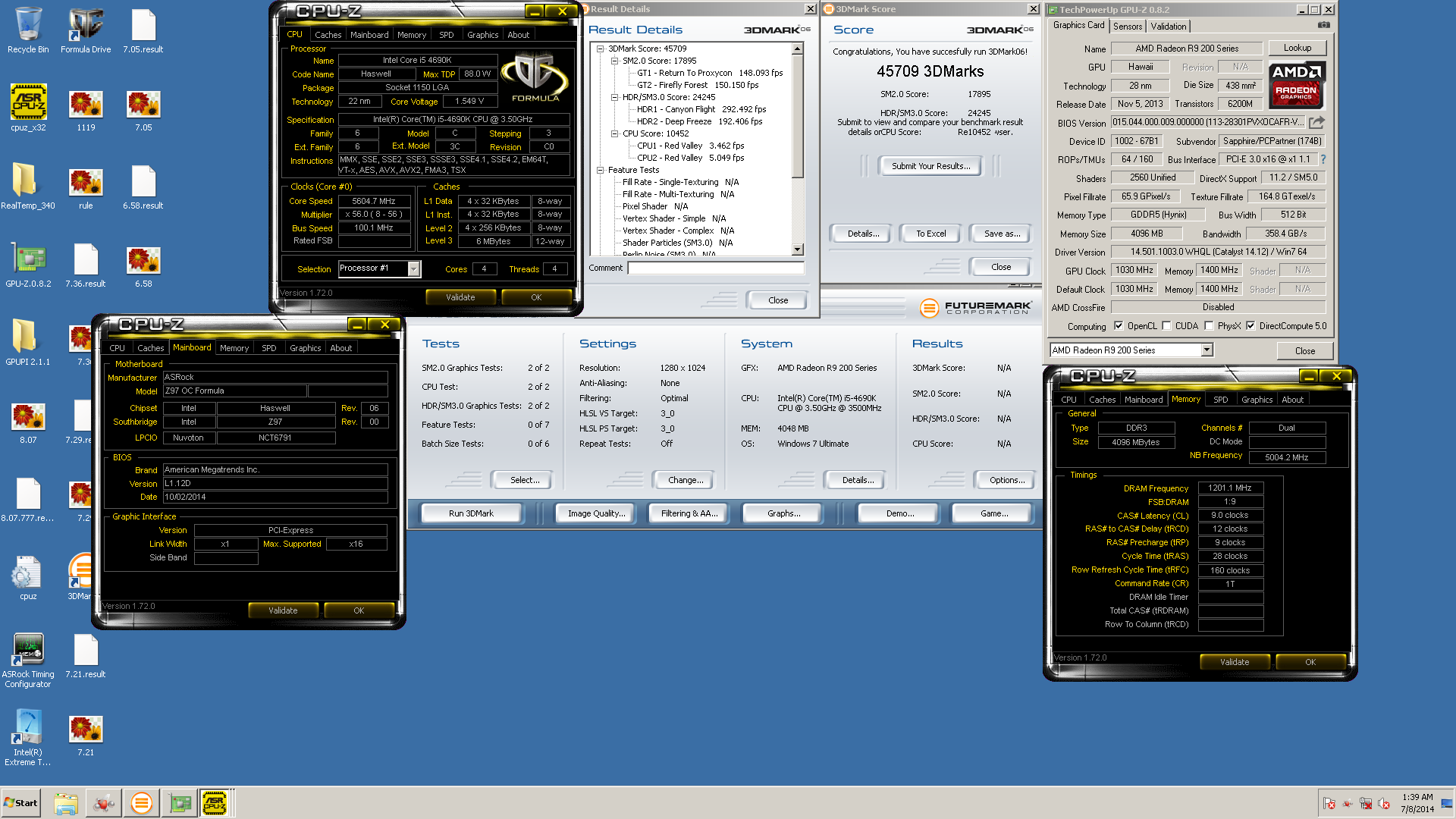Click the Graphs... button
This screenshot has width=1456, height=819.
(x=783, y=513)
